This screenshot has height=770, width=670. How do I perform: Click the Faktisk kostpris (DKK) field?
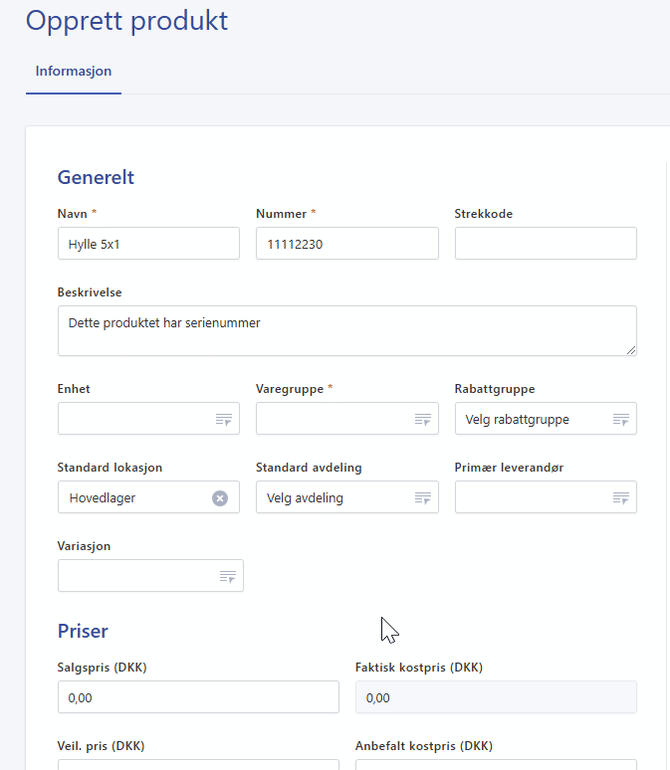tap(496, 697)
